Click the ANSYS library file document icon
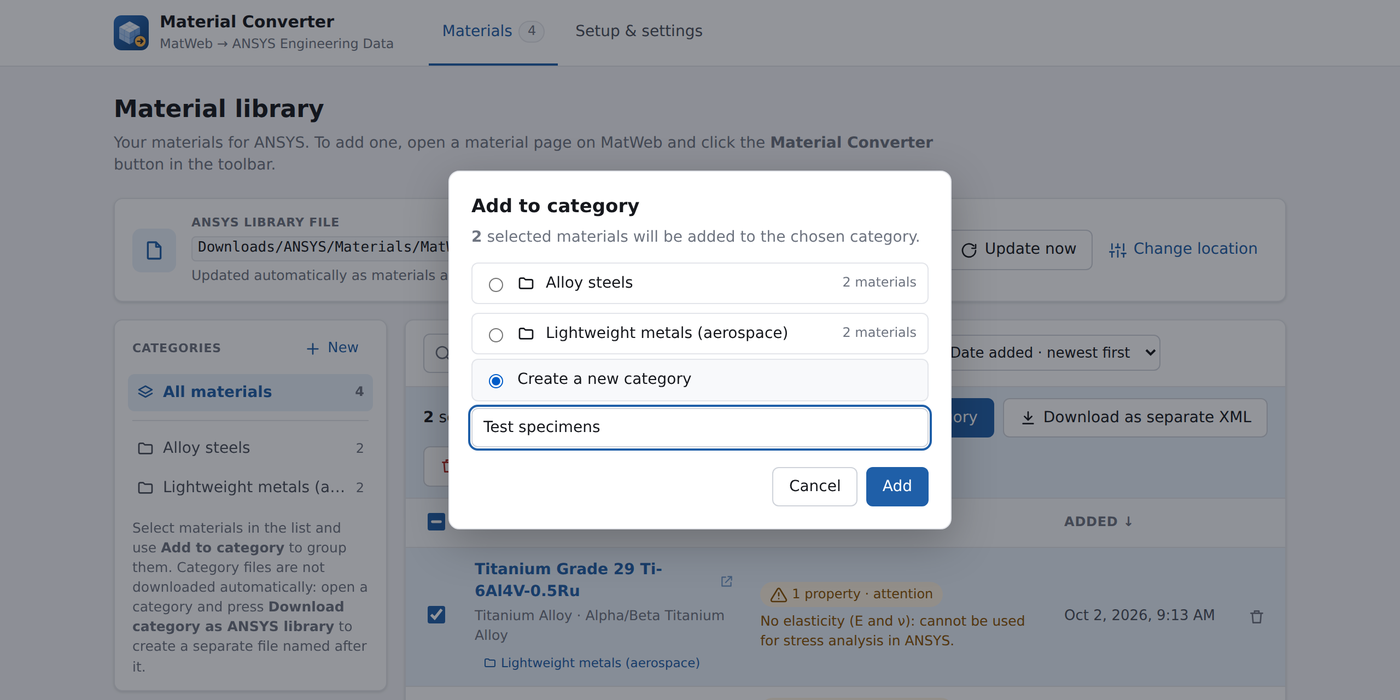Viewport: 1400px width, 700px height. [x=154, y=250]
